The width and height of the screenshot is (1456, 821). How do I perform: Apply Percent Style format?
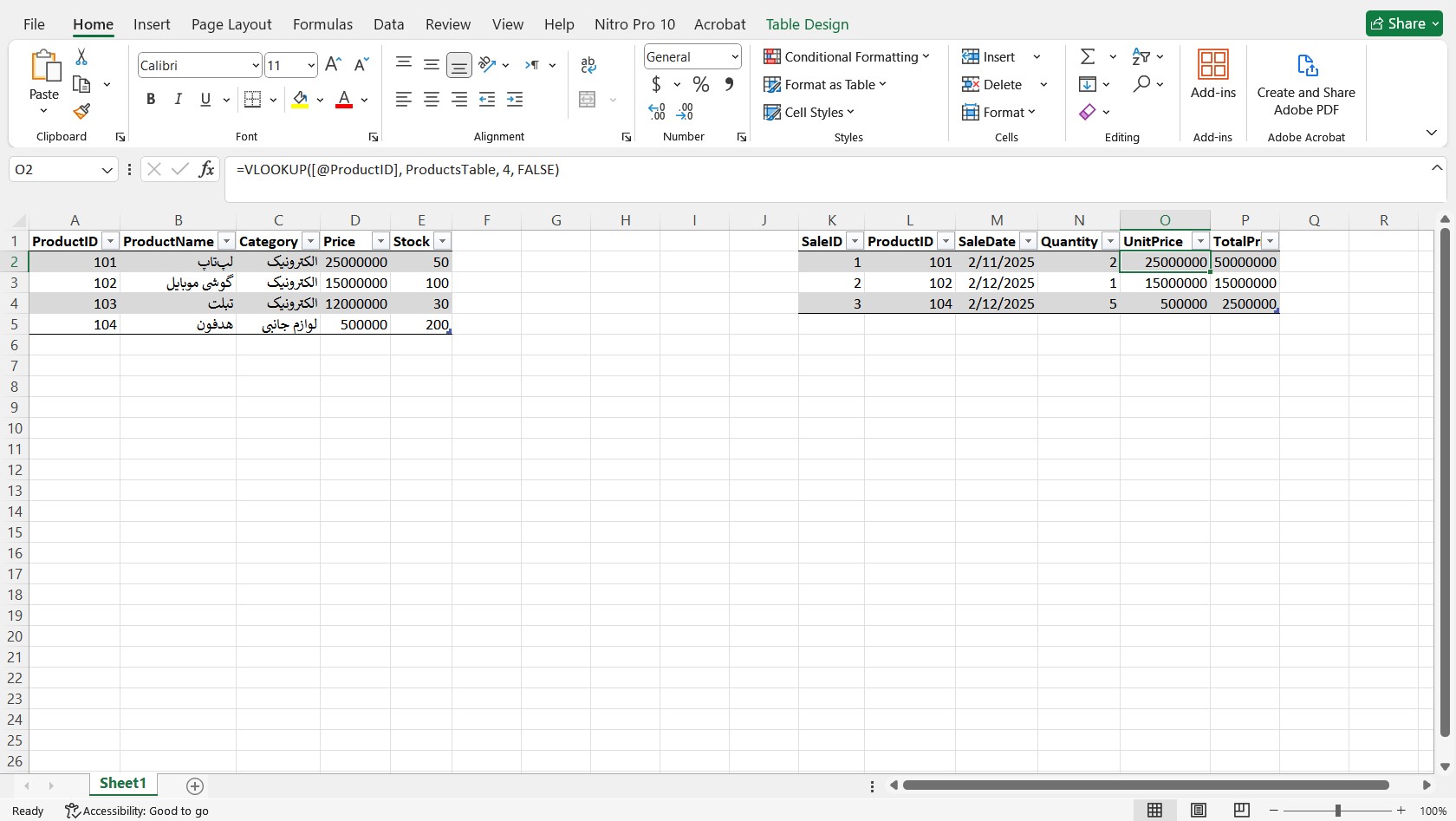pos(701,84)
